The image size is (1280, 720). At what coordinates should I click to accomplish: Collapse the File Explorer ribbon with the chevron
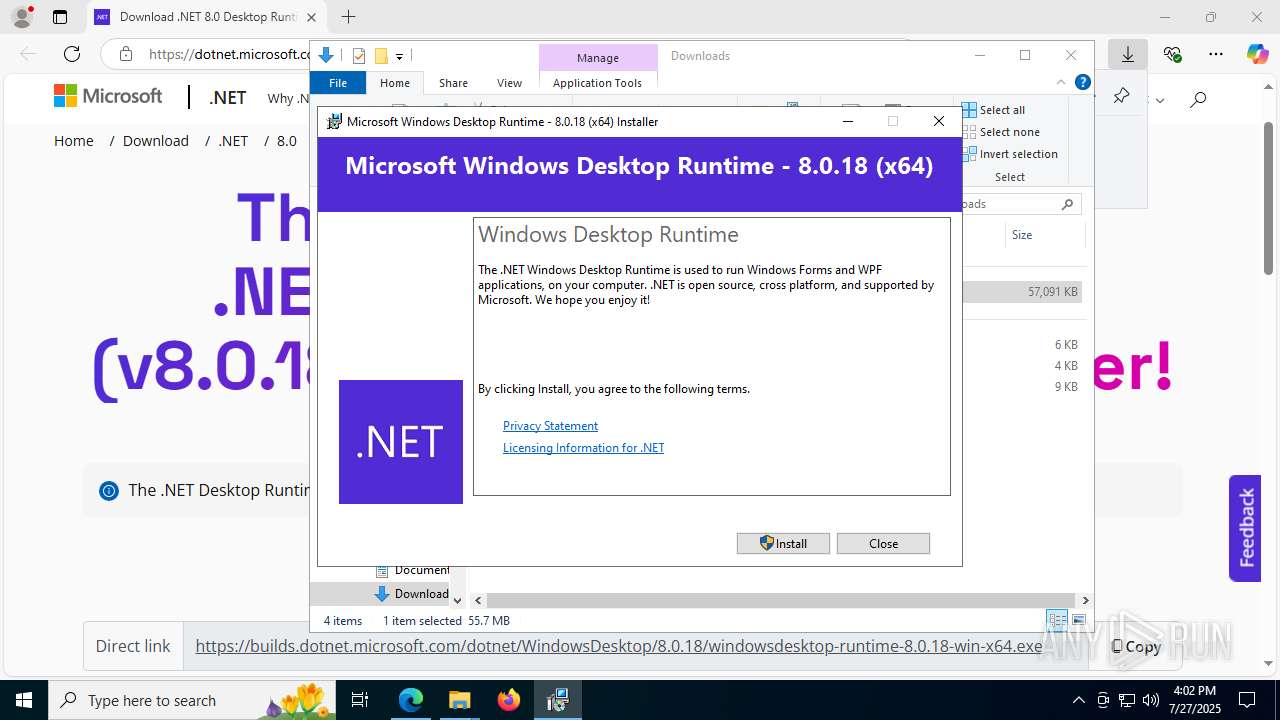[1061, 83]
